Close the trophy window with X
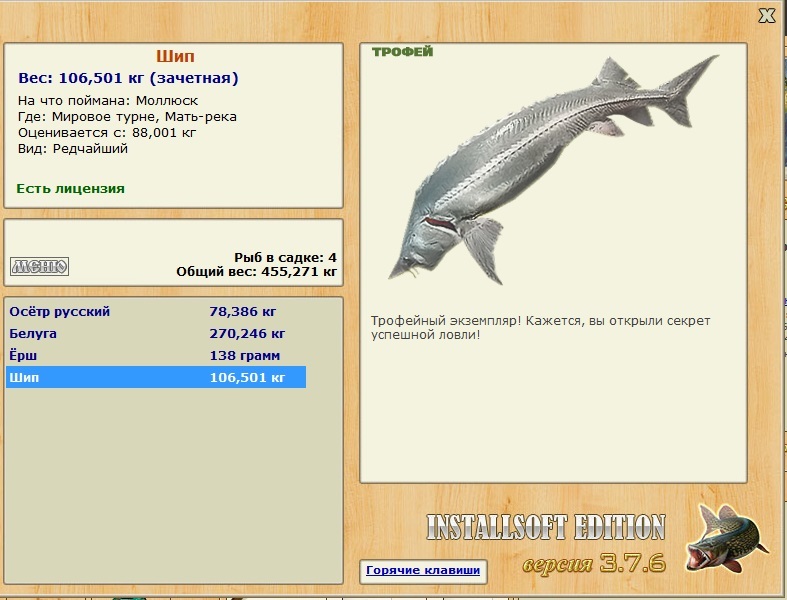Viewport: 787px width, 600px height. click(766, 15)
